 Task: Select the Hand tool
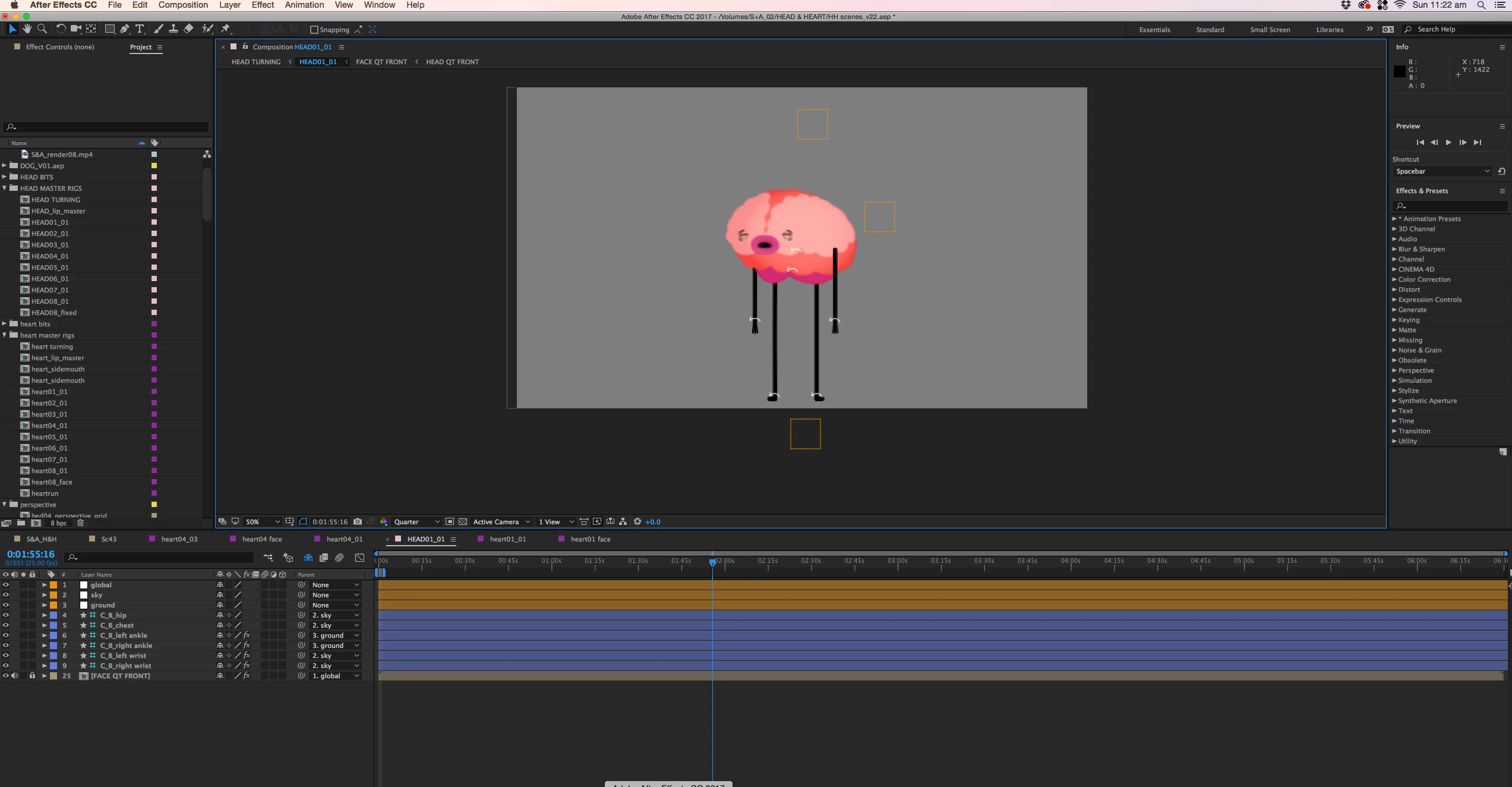(x=27, y=29)
